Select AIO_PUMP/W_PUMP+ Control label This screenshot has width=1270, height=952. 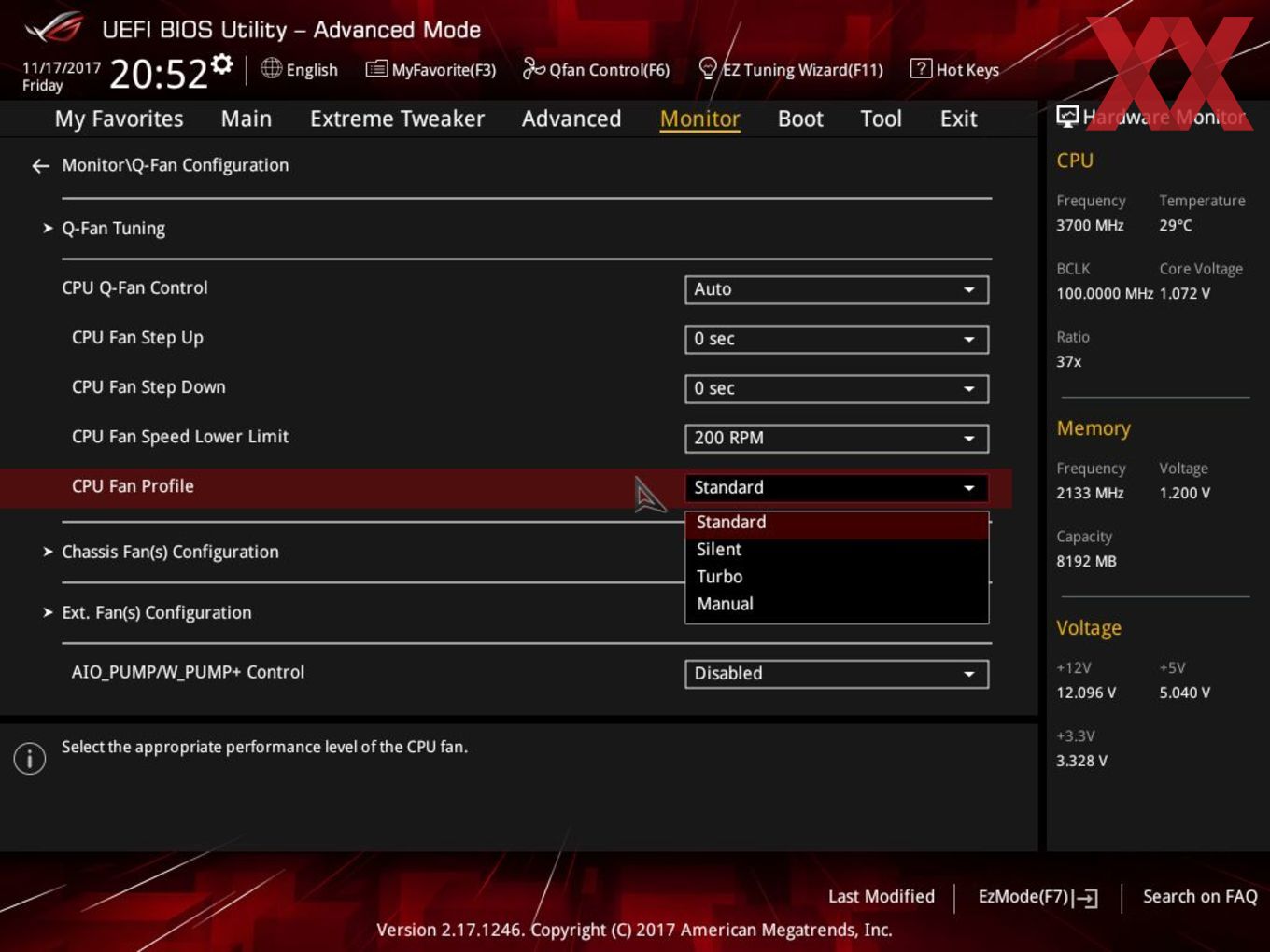tap(188, 672)
